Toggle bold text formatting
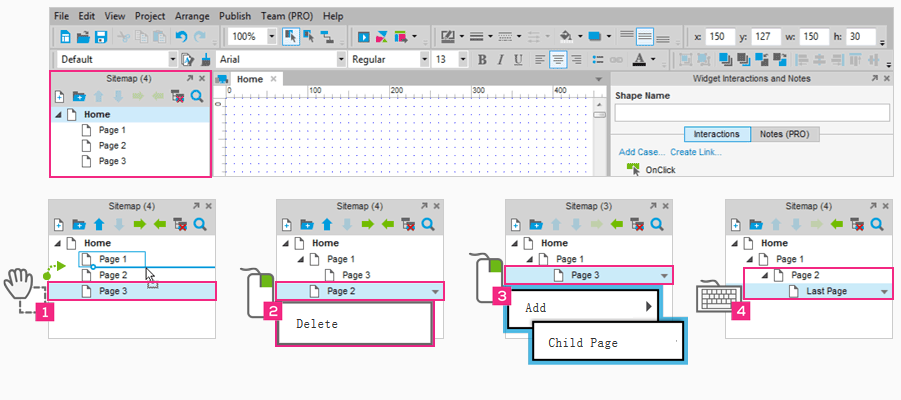 (x=482, y=60)
